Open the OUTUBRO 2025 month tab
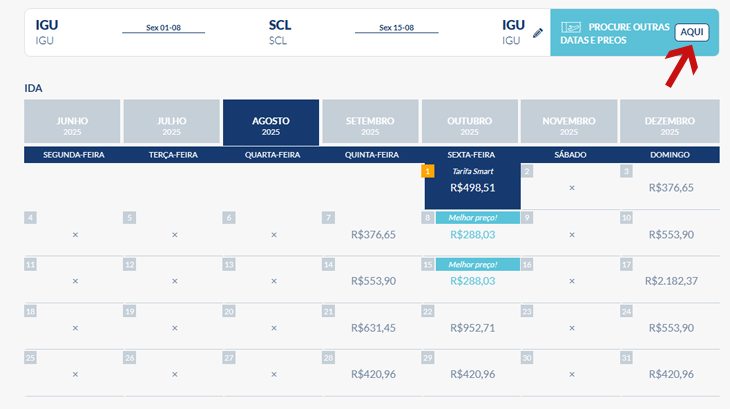 tap(469, 121)
